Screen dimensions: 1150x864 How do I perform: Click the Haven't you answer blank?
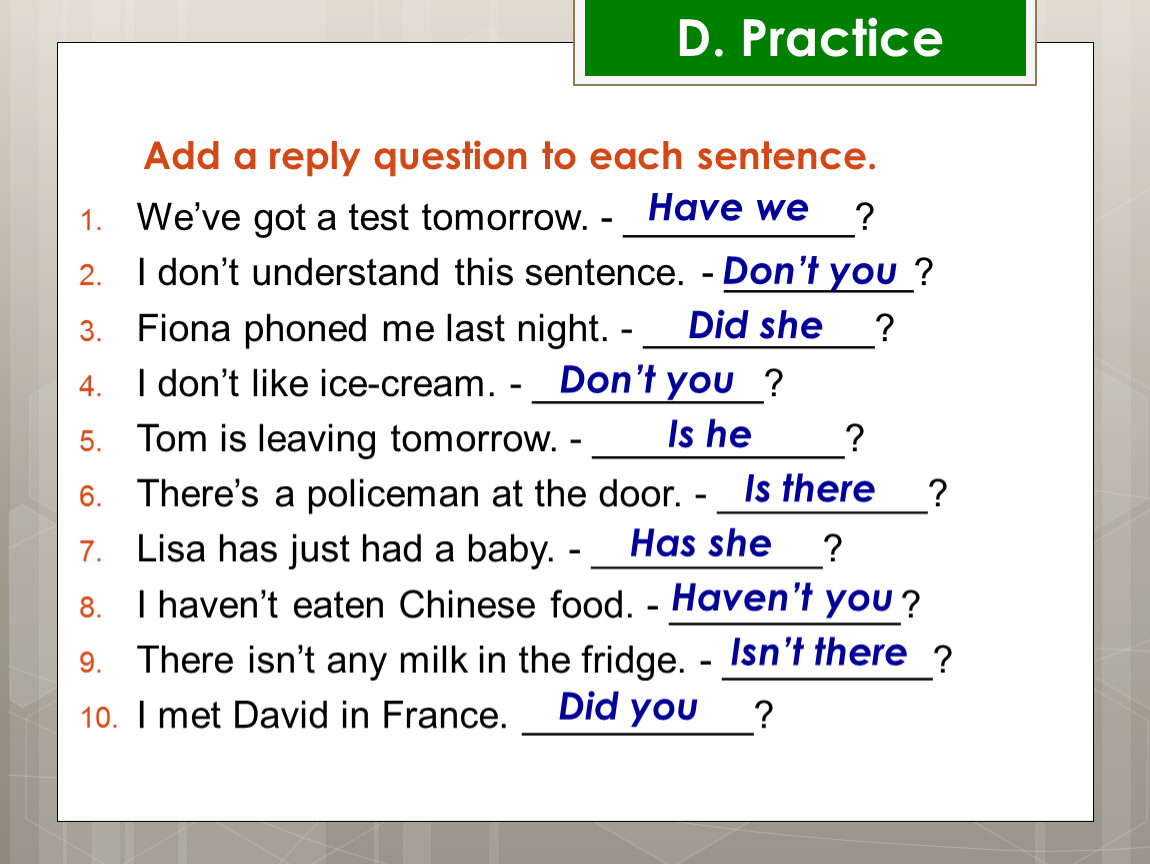coord(782,599)
